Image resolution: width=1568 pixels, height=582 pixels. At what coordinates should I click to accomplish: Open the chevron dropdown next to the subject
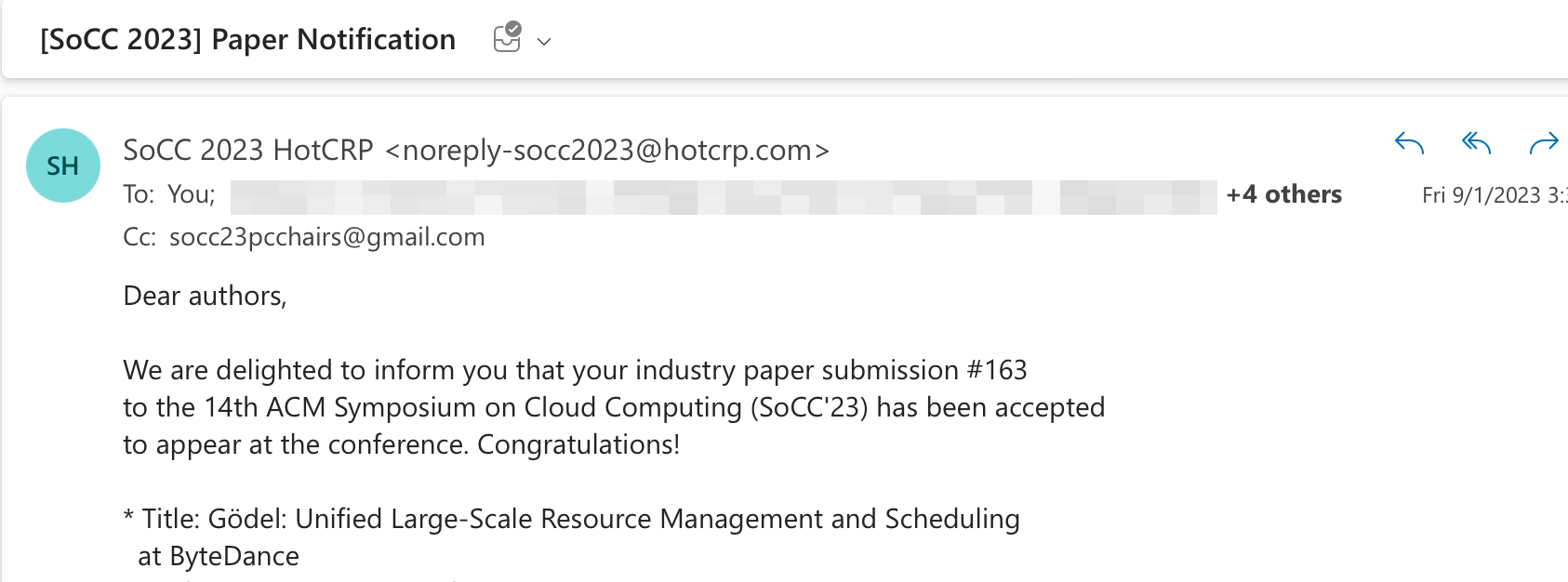point(545,42)
